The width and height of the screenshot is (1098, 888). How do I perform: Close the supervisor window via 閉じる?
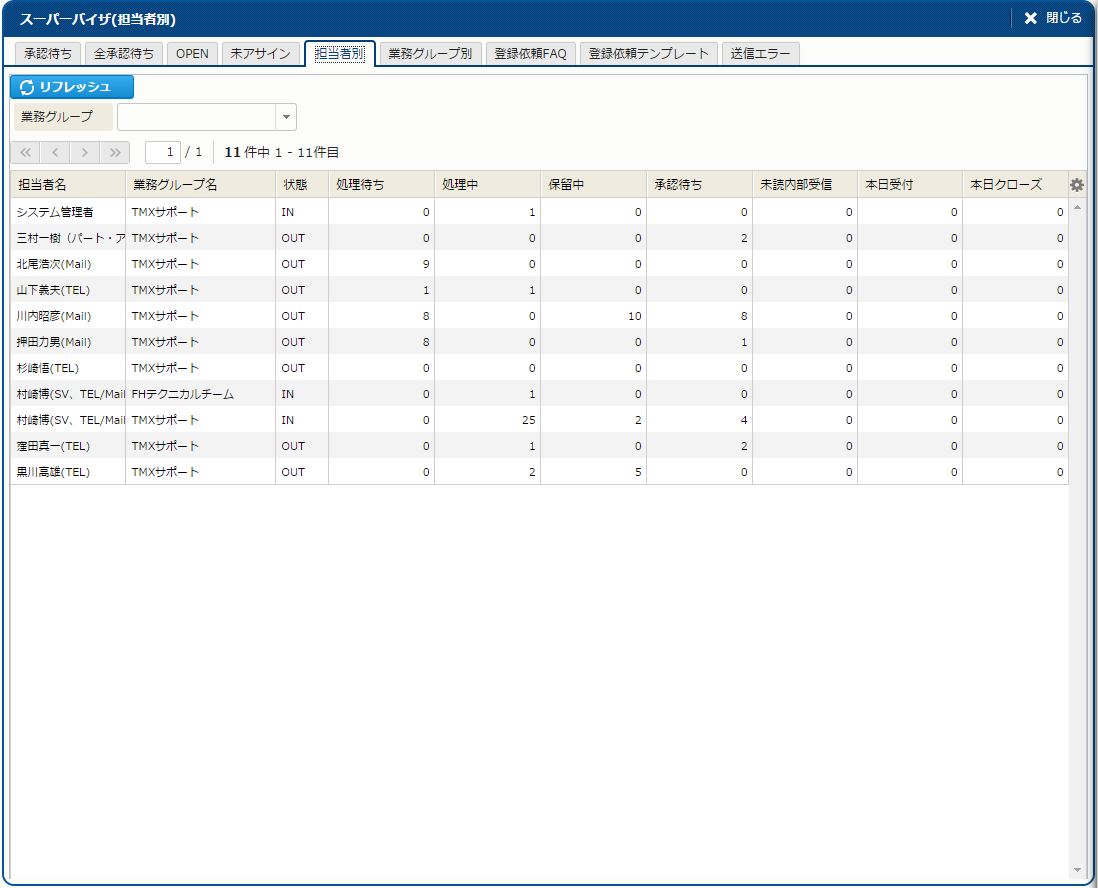1052,18
